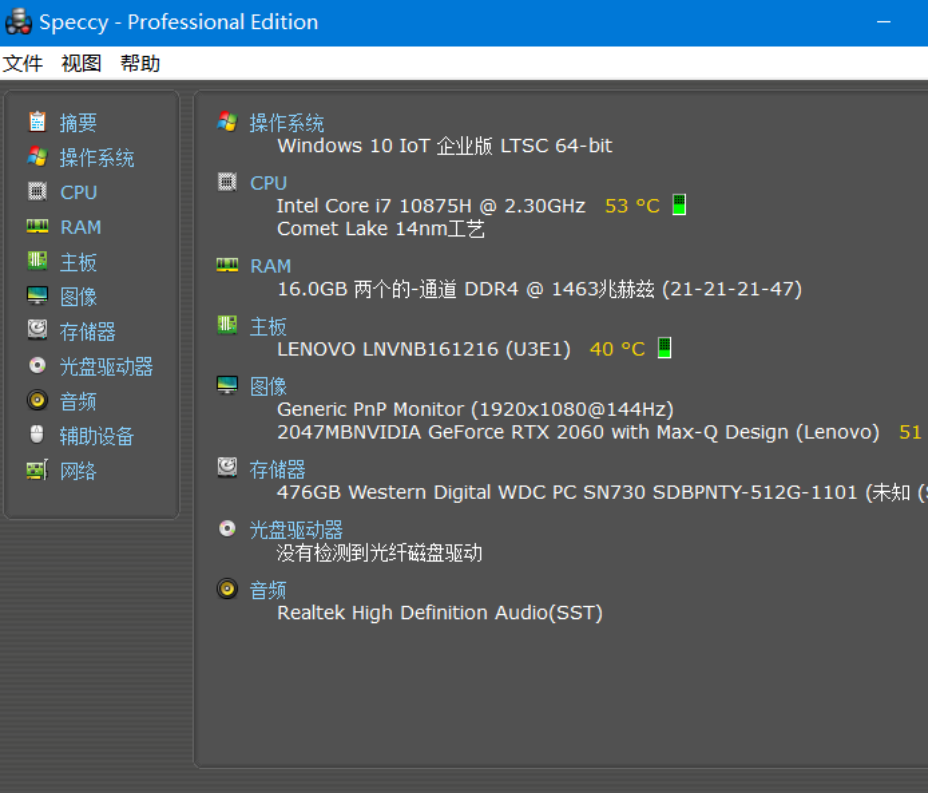Open the 图像 sidebar section
The width and height of the screenshot is (928, 793).
click(78, 297)
